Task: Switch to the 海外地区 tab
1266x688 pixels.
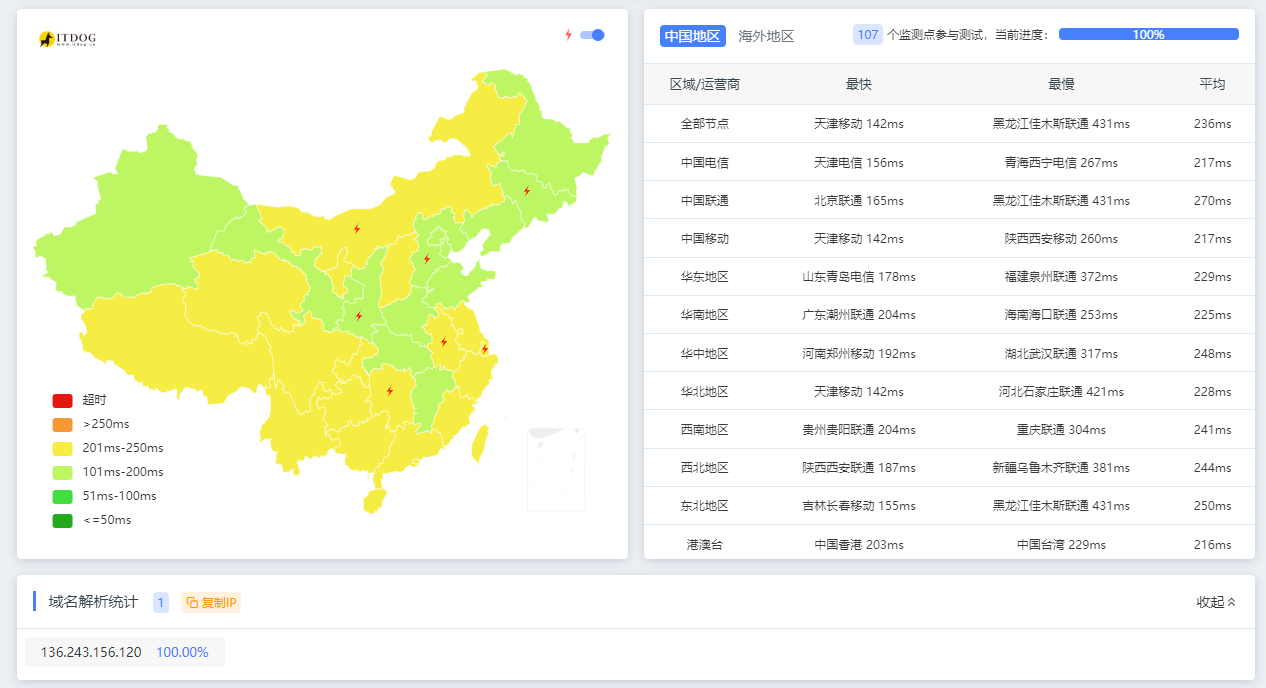Action: (x=766, y=36)
